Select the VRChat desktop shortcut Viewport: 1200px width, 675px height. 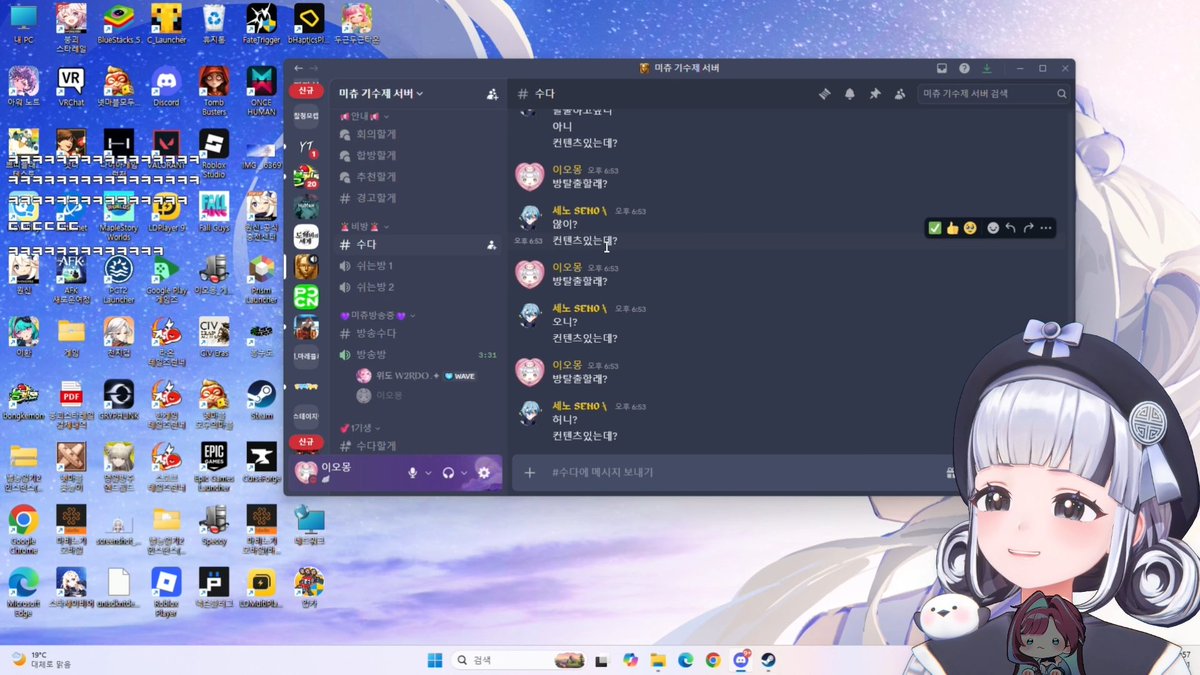[x=71, y=86]
